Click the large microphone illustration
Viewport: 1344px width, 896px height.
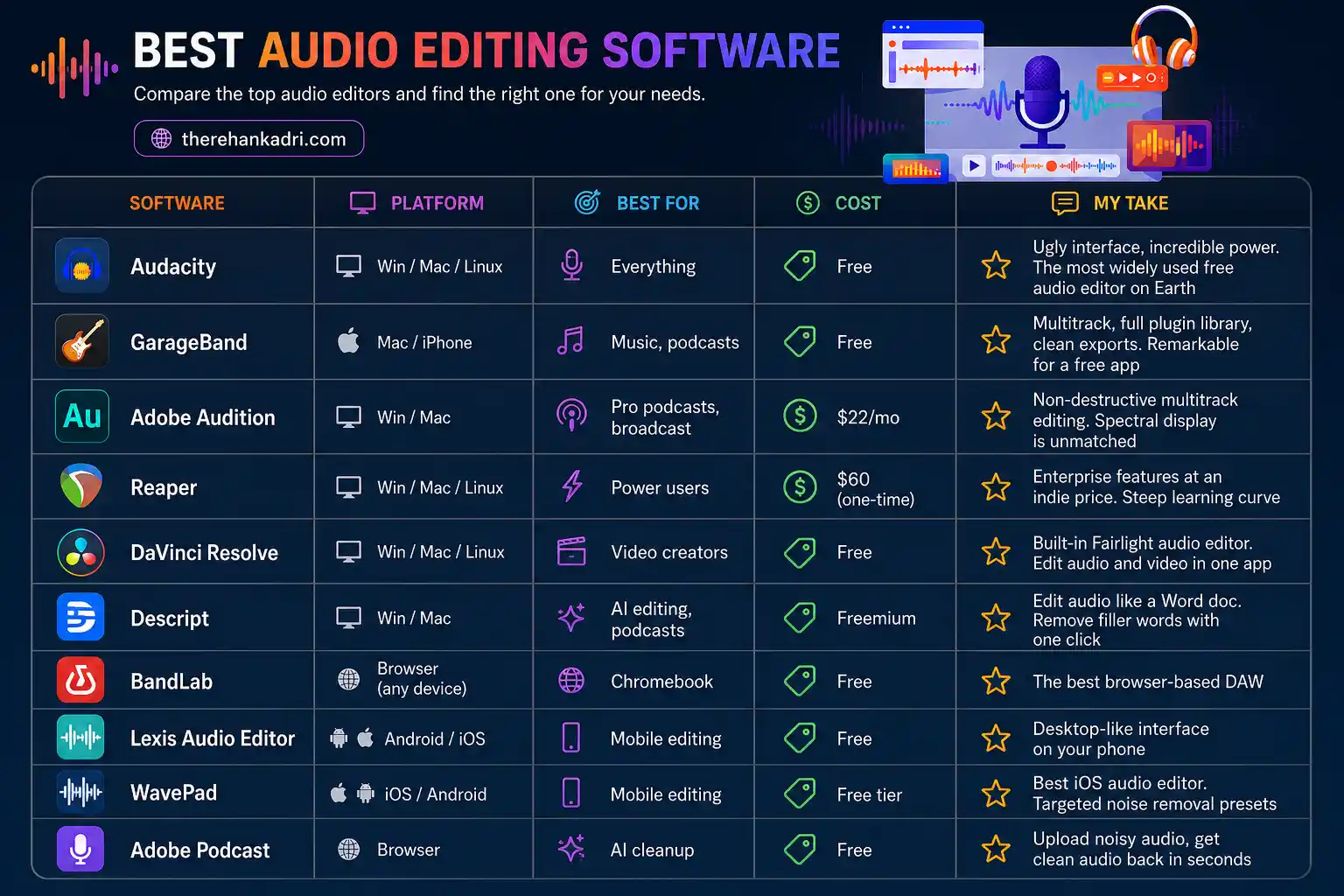(x=1042, y=101)
